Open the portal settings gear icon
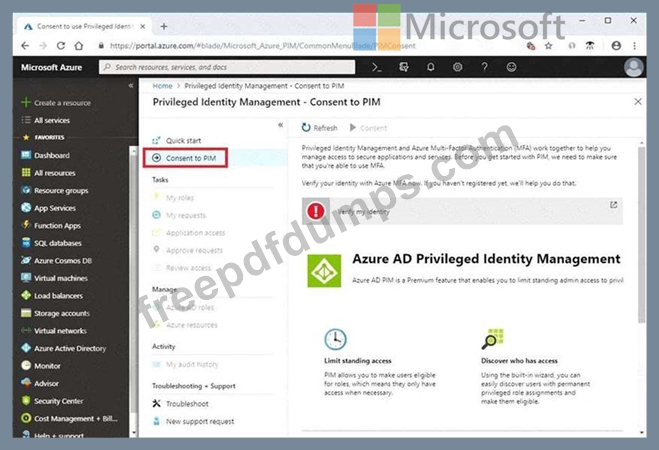Image resolution: width=659 pixels, height=450 pixels. pyautogui.click(x=457, y=67)
